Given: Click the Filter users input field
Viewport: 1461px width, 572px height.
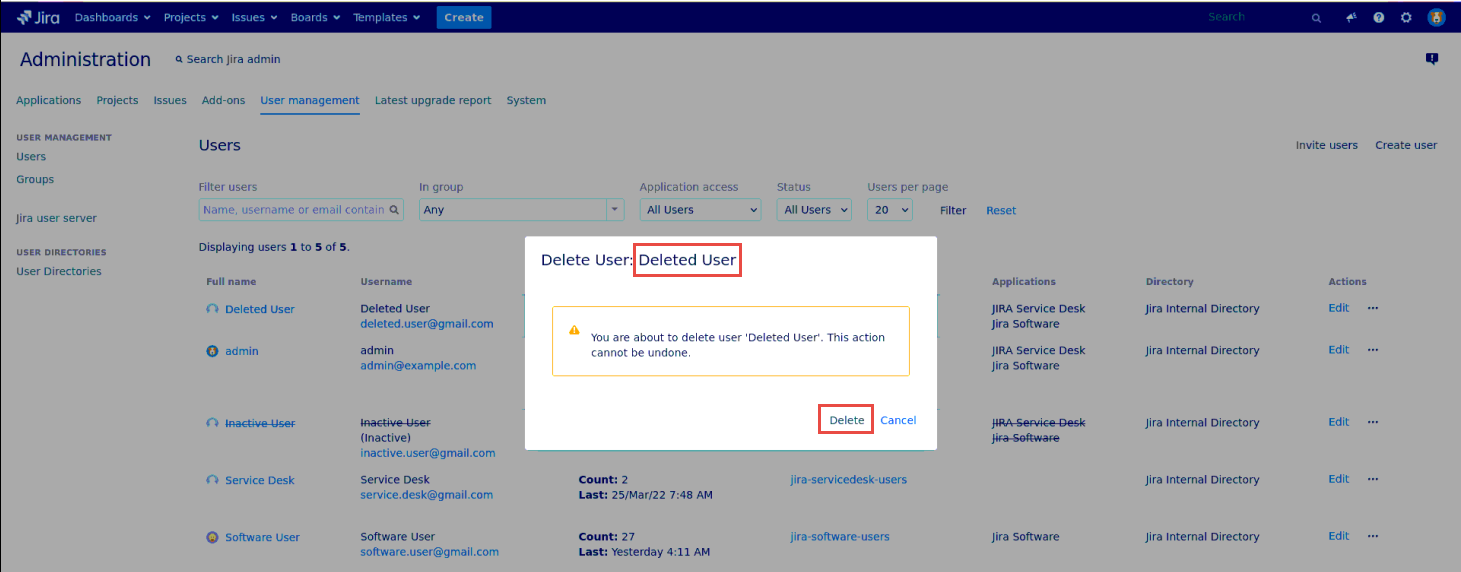Looking at the screenshot, I should 293,210.
